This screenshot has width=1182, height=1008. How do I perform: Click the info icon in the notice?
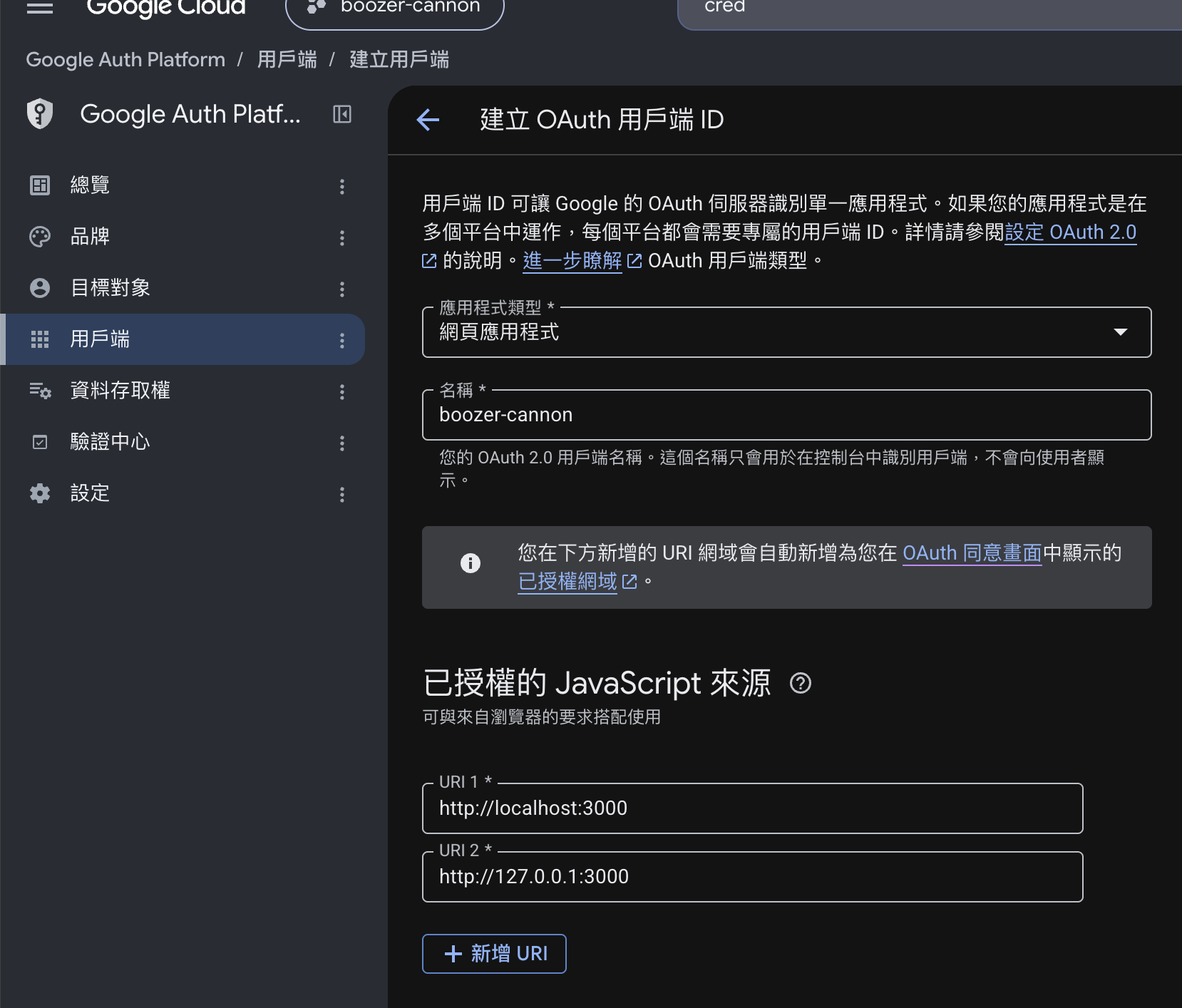(471, 563)
